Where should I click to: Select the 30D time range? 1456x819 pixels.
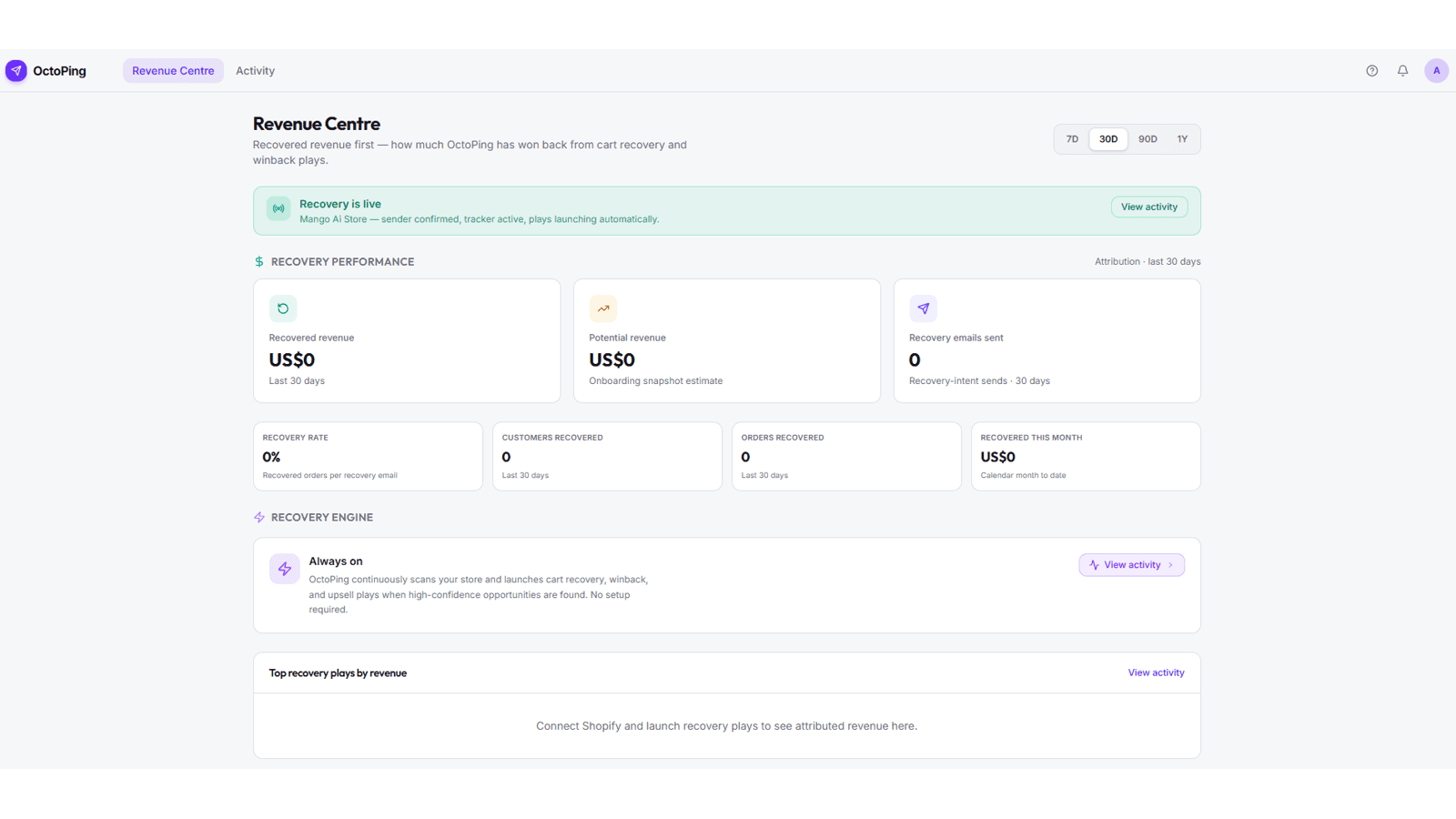(x=1108, y=139)
